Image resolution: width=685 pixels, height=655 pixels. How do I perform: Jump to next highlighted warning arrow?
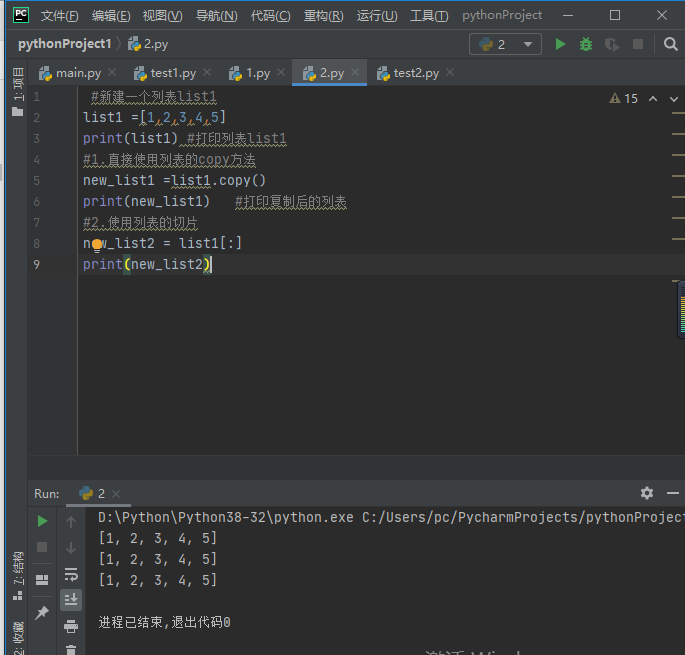click(674, 99)
